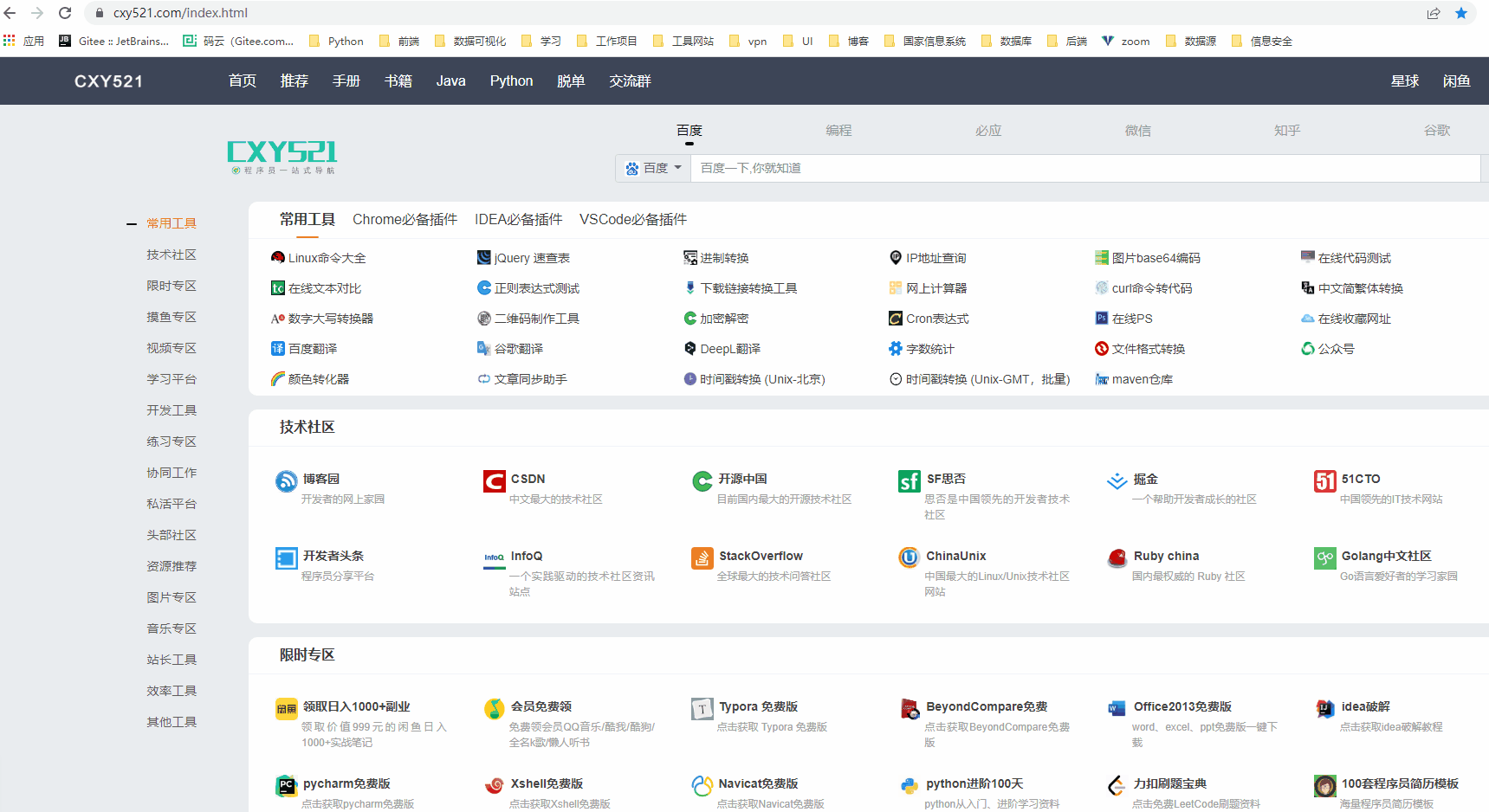Screen dimensions: 1489x812
Task: Click the Typora 免费版 icon
Action: tap(702, 709)
